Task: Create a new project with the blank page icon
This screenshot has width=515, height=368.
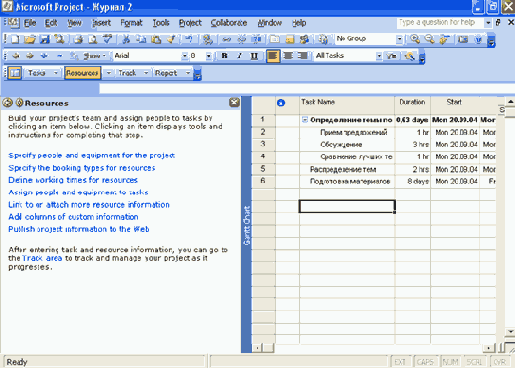Action: 15,39
